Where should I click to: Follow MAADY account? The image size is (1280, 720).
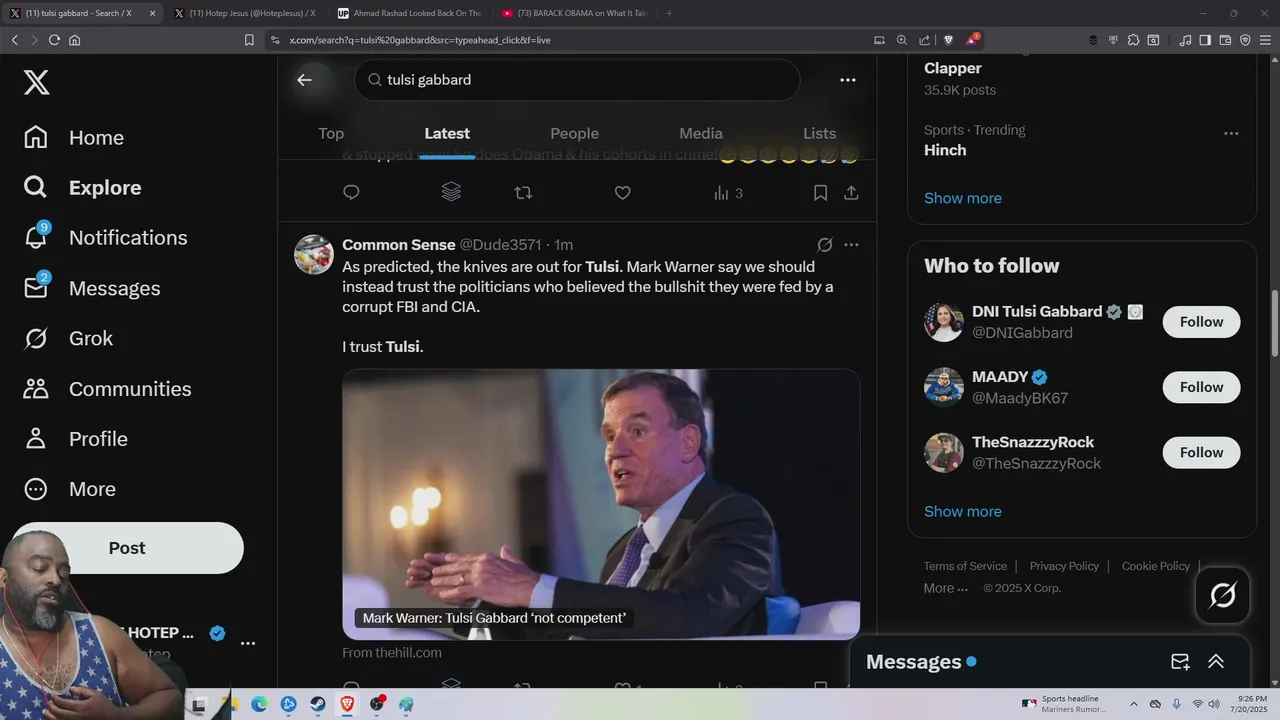[x=1201, y=387]
